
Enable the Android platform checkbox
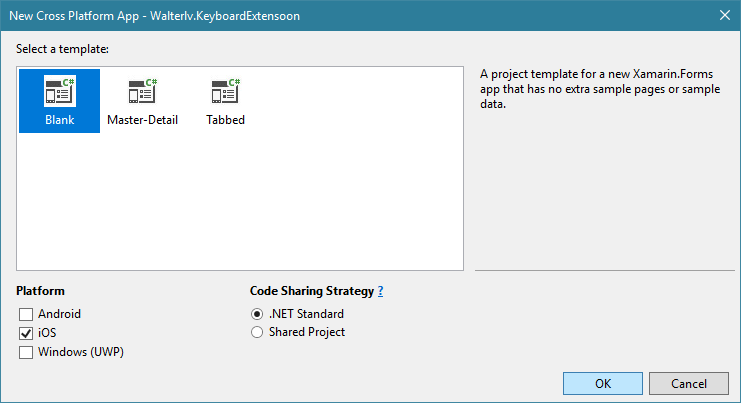pyautogui.click(x=26, y=314)
